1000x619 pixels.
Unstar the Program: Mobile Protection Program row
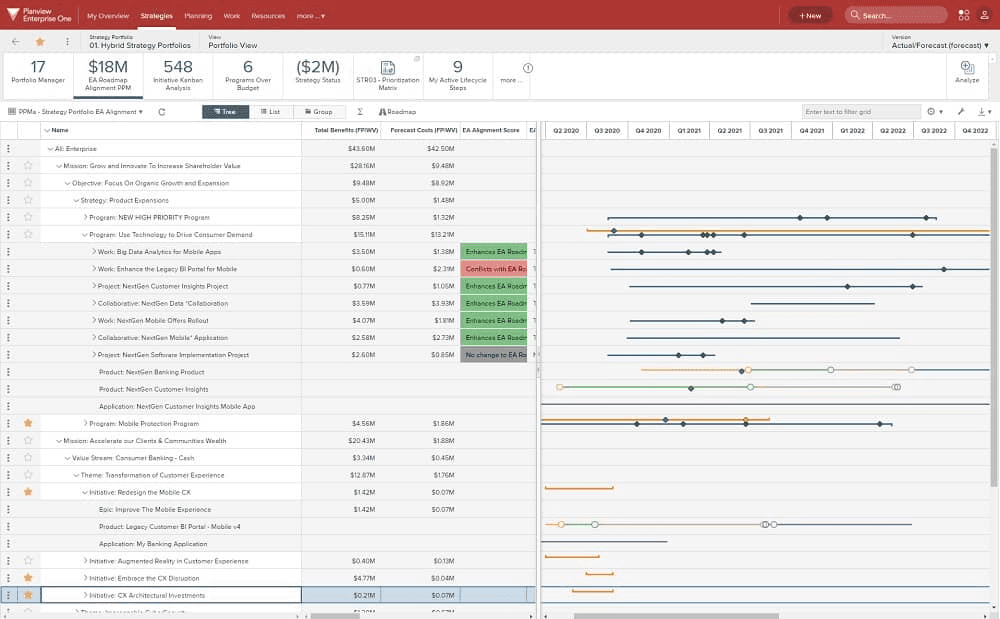point(28,423)
